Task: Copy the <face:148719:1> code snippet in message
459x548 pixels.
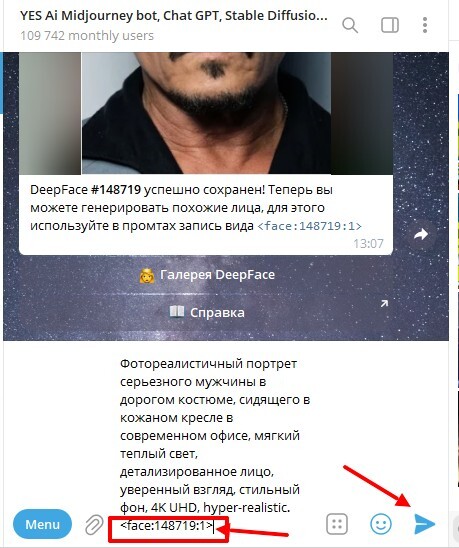Action: 309,226
